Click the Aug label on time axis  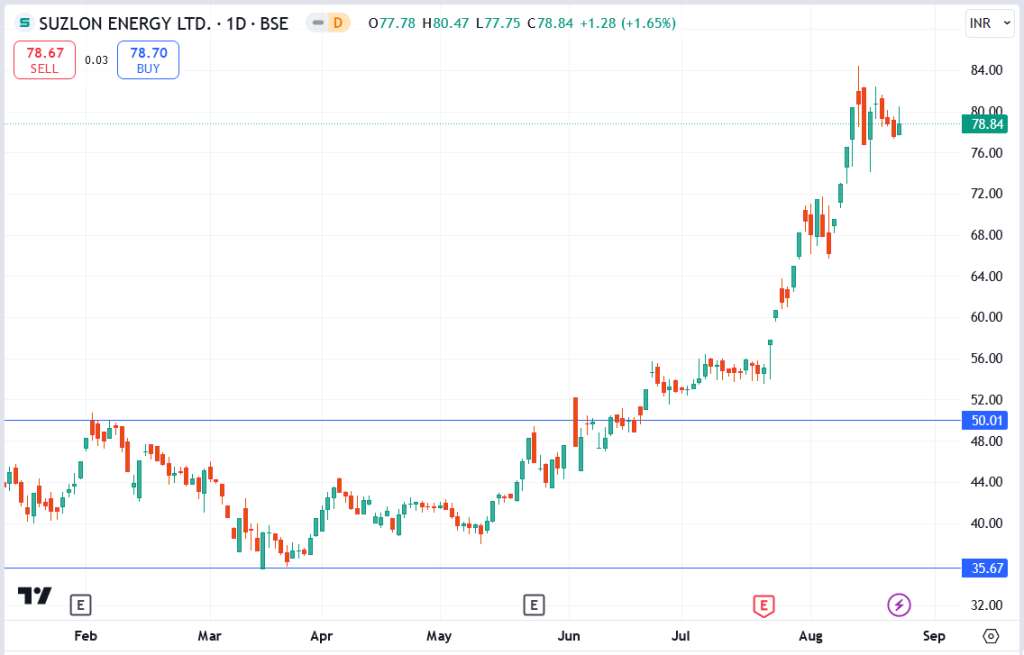click(x=810, y=635)
